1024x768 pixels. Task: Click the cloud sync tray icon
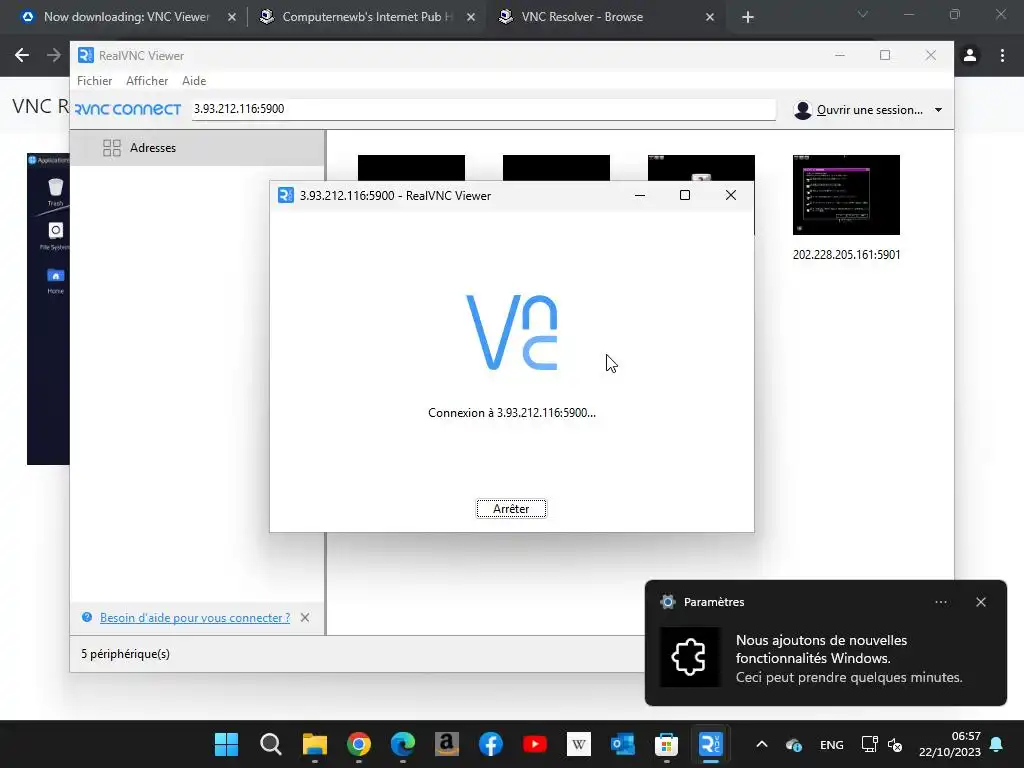[793, 744]
